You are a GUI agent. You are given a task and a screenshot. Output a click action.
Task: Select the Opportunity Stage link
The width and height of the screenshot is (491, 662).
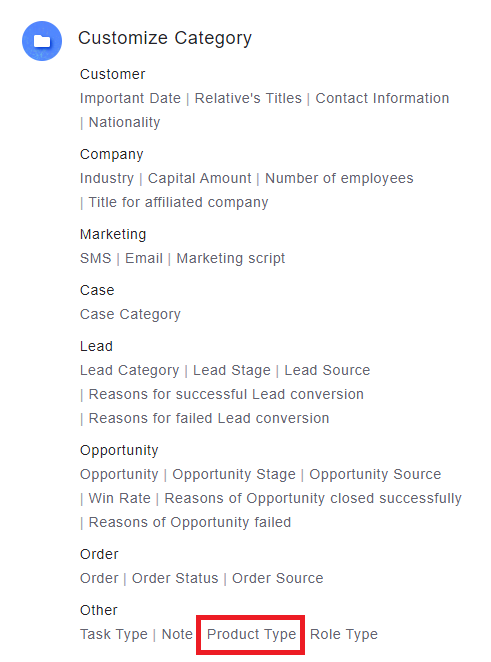point(234,475)
